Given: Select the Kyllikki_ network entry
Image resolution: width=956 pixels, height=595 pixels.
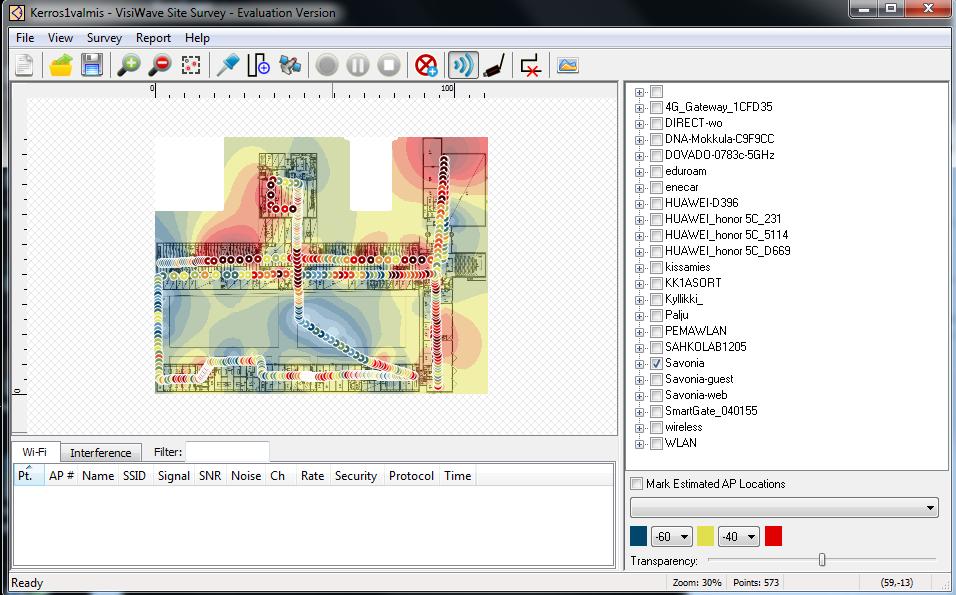Looking at the screenshot, I should click(x=683, y=299).
